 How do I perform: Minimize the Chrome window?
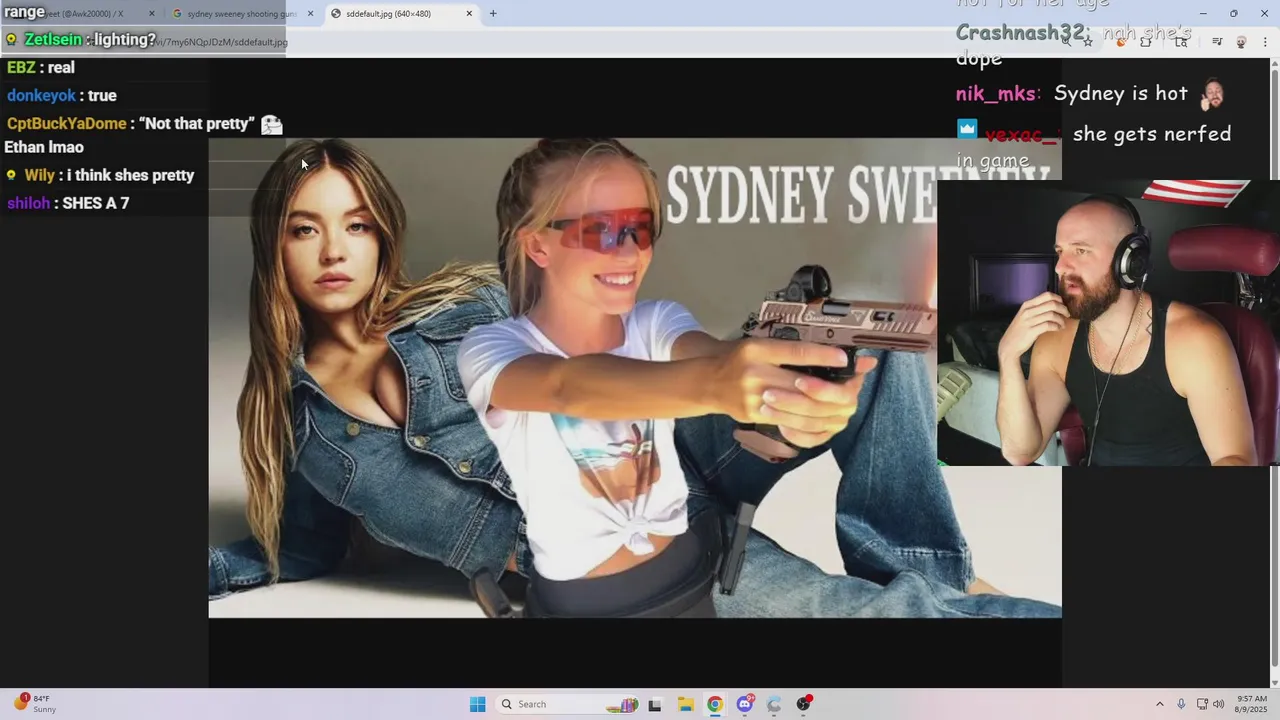1203,14
